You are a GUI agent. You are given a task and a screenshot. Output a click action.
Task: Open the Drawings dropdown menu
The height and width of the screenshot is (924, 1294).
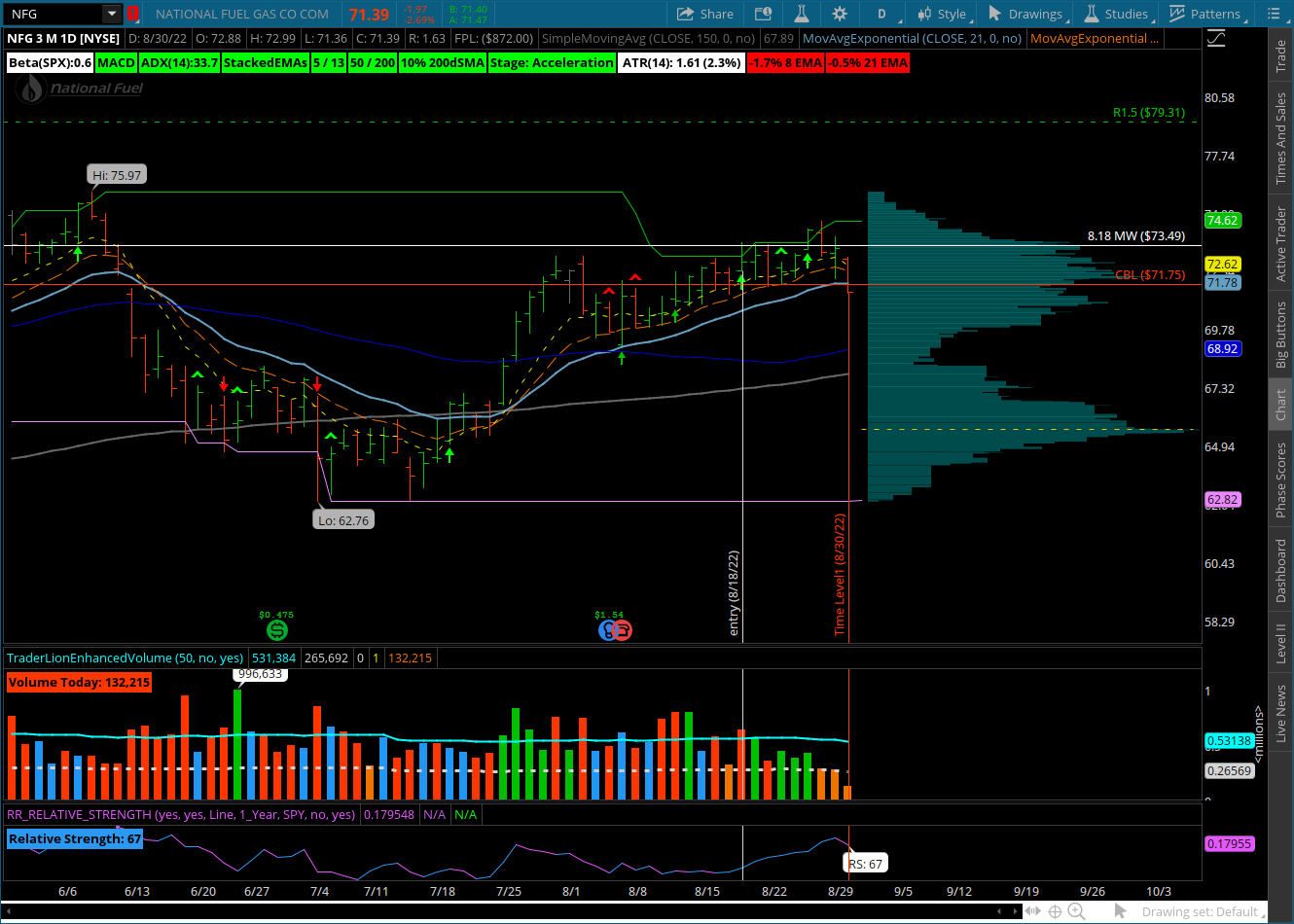click(1027, 14)
